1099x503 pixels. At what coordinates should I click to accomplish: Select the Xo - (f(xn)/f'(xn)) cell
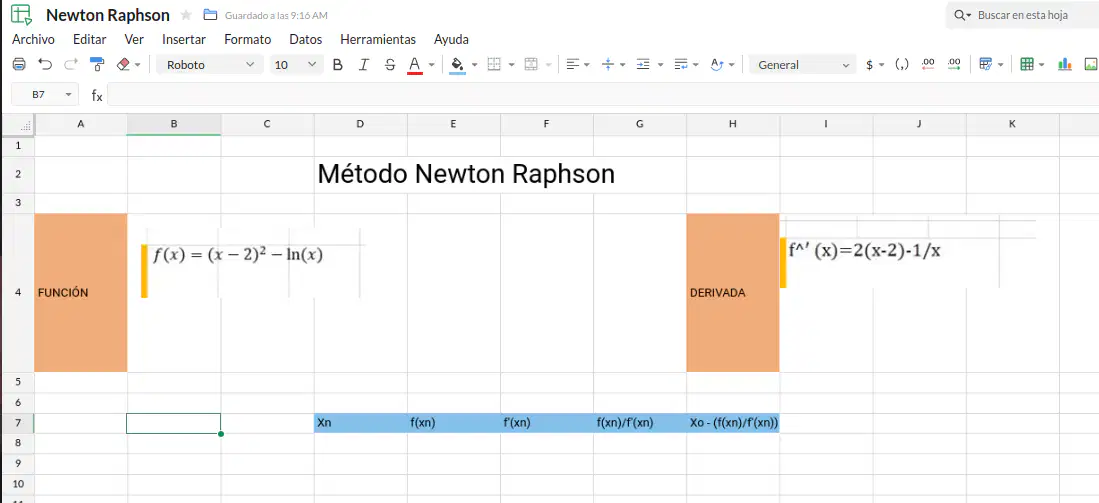pyautogui.click(x=732, y=422)
